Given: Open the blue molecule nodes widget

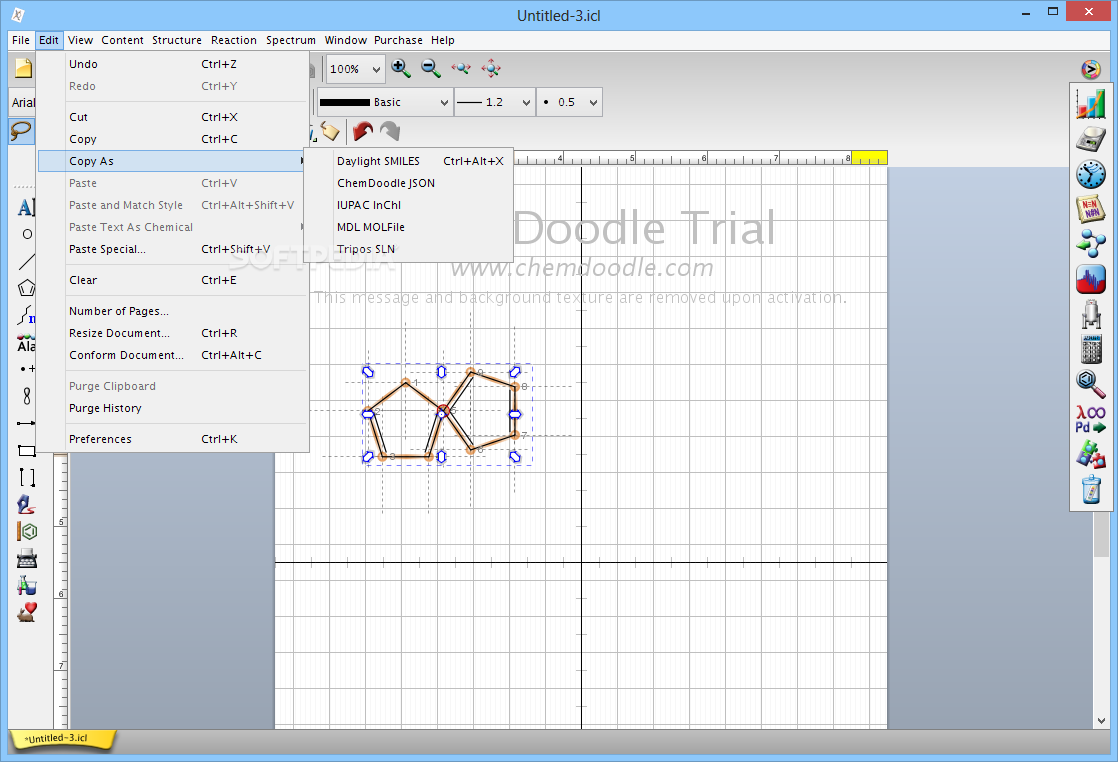Looking at the screenshot, I should (x=1091, y=244).
